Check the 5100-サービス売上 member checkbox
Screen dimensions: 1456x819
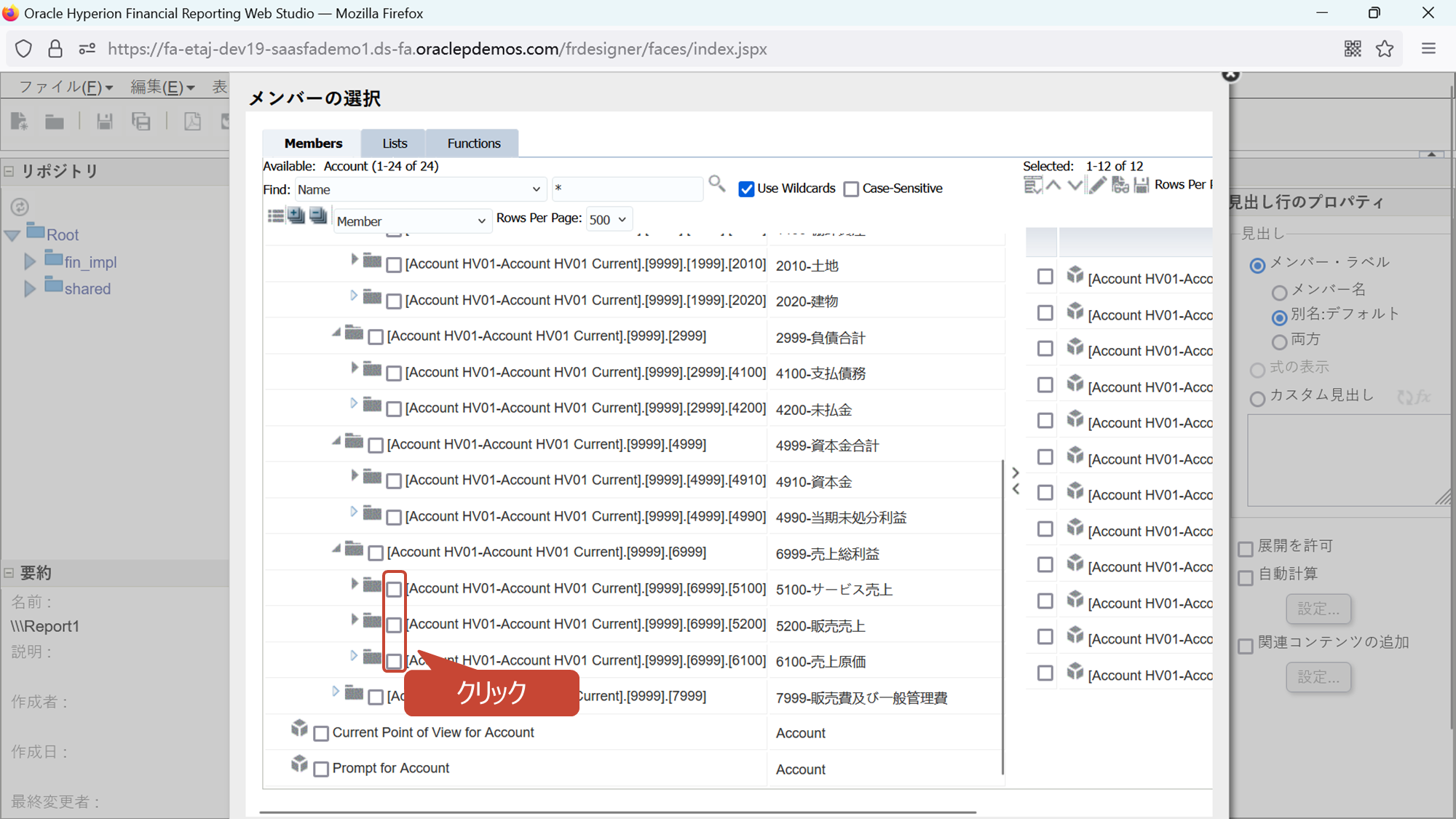click(x=394, y=589)
